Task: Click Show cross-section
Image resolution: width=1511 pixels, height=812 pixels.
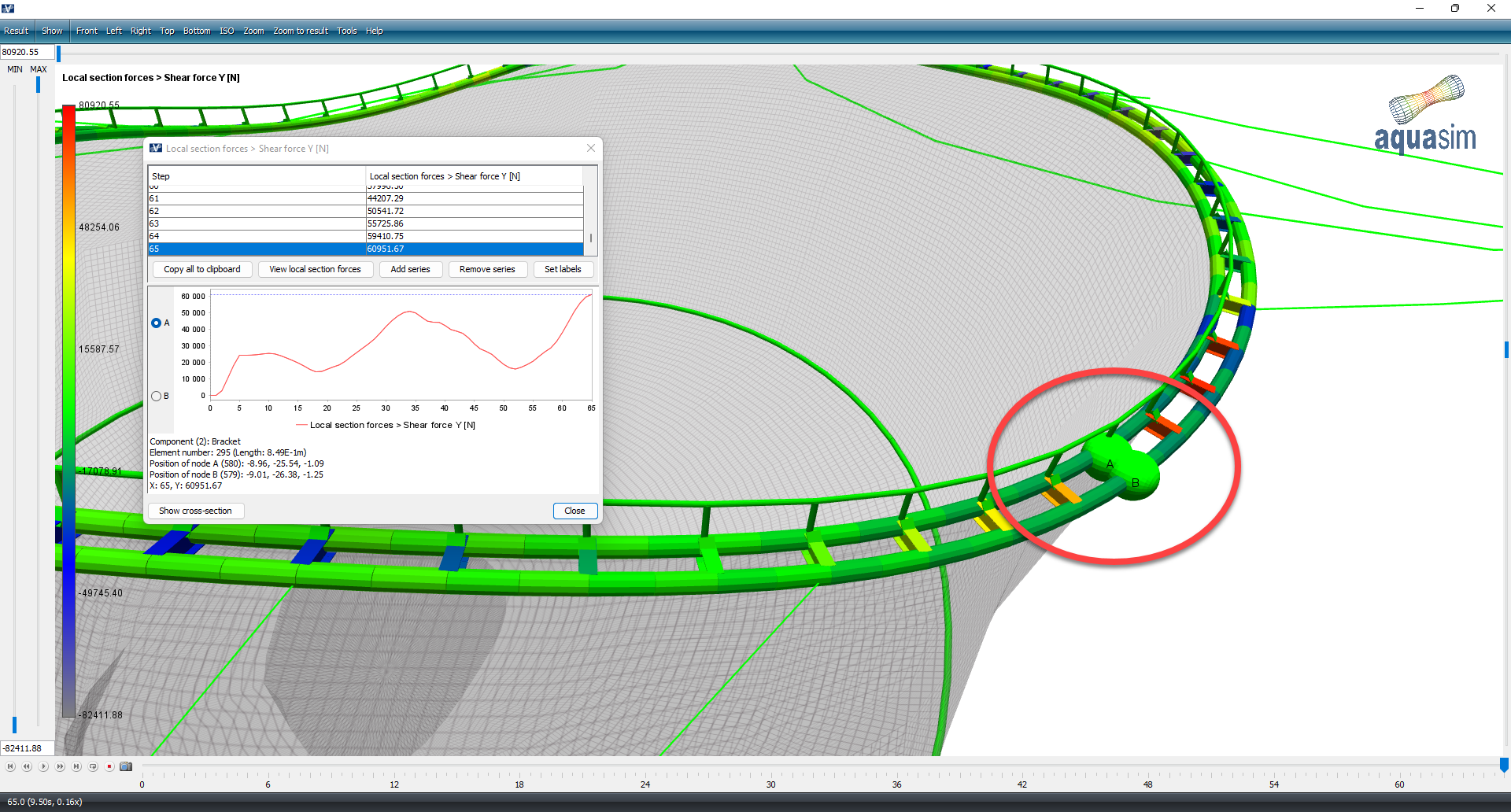Action: [196, 511]
